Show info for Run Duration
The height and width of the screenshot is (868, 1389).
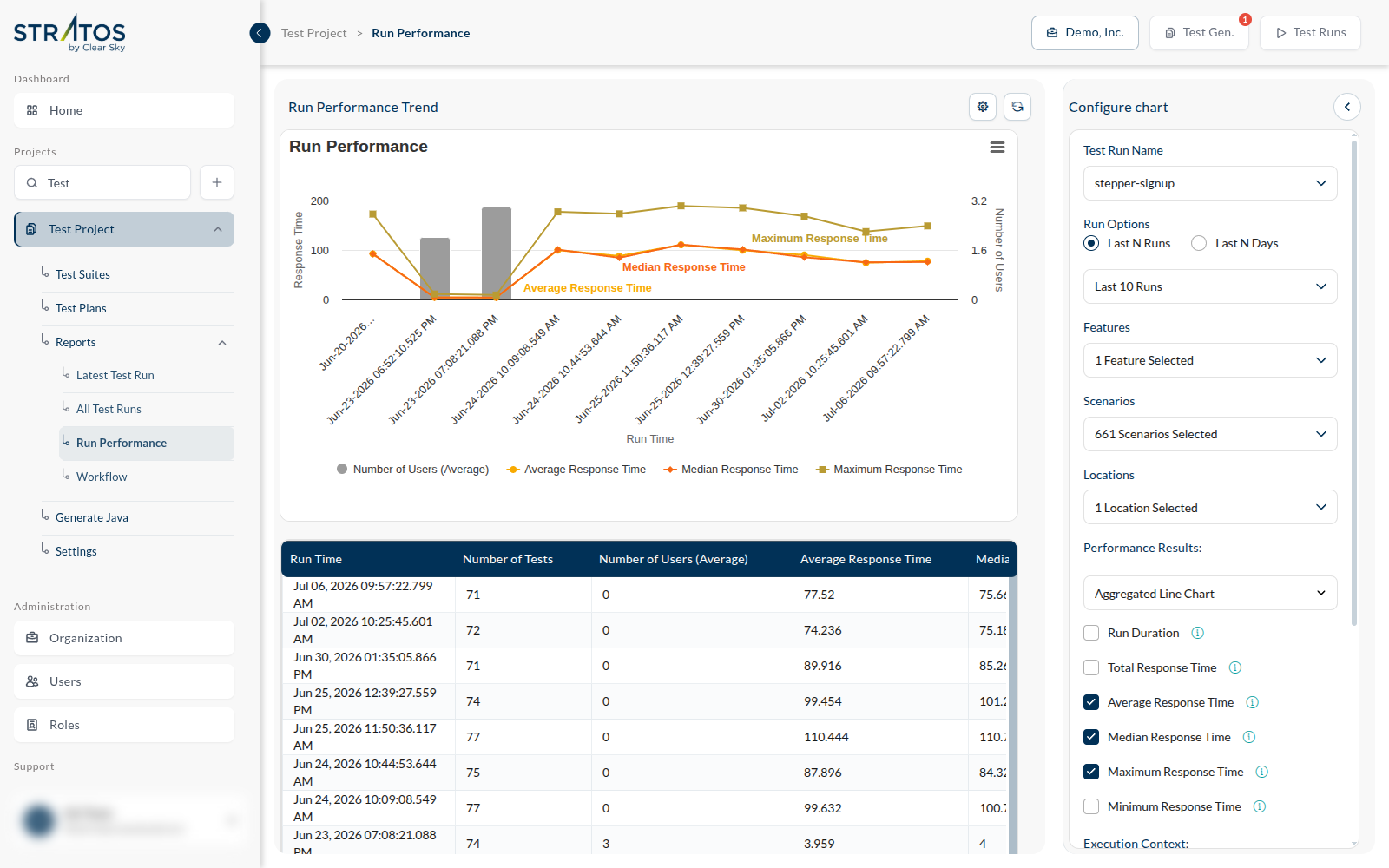point(1198,633)
